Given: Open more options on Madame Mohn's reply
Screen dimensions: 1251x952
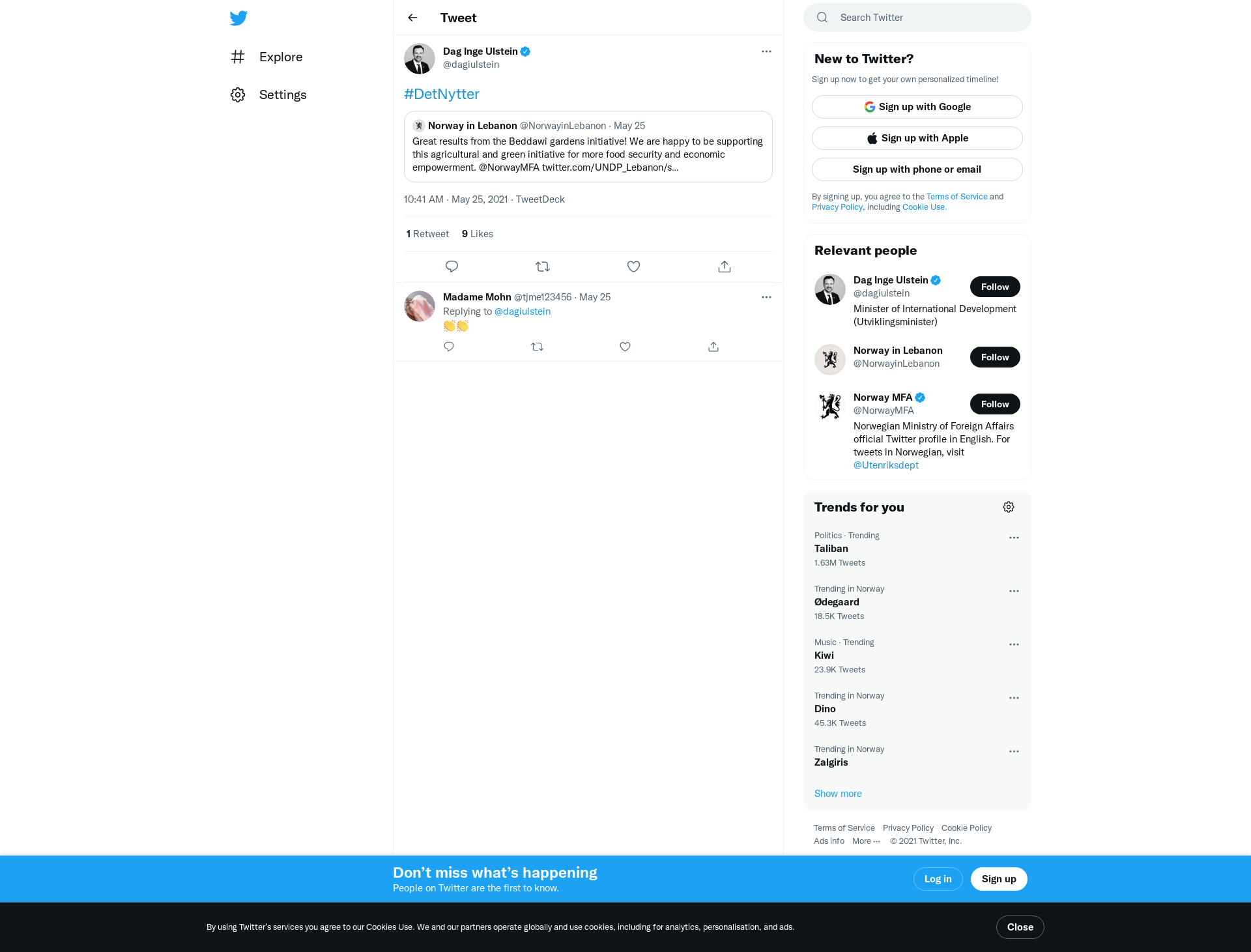Looking at the screenshot, I should click(x=766, y=297).
